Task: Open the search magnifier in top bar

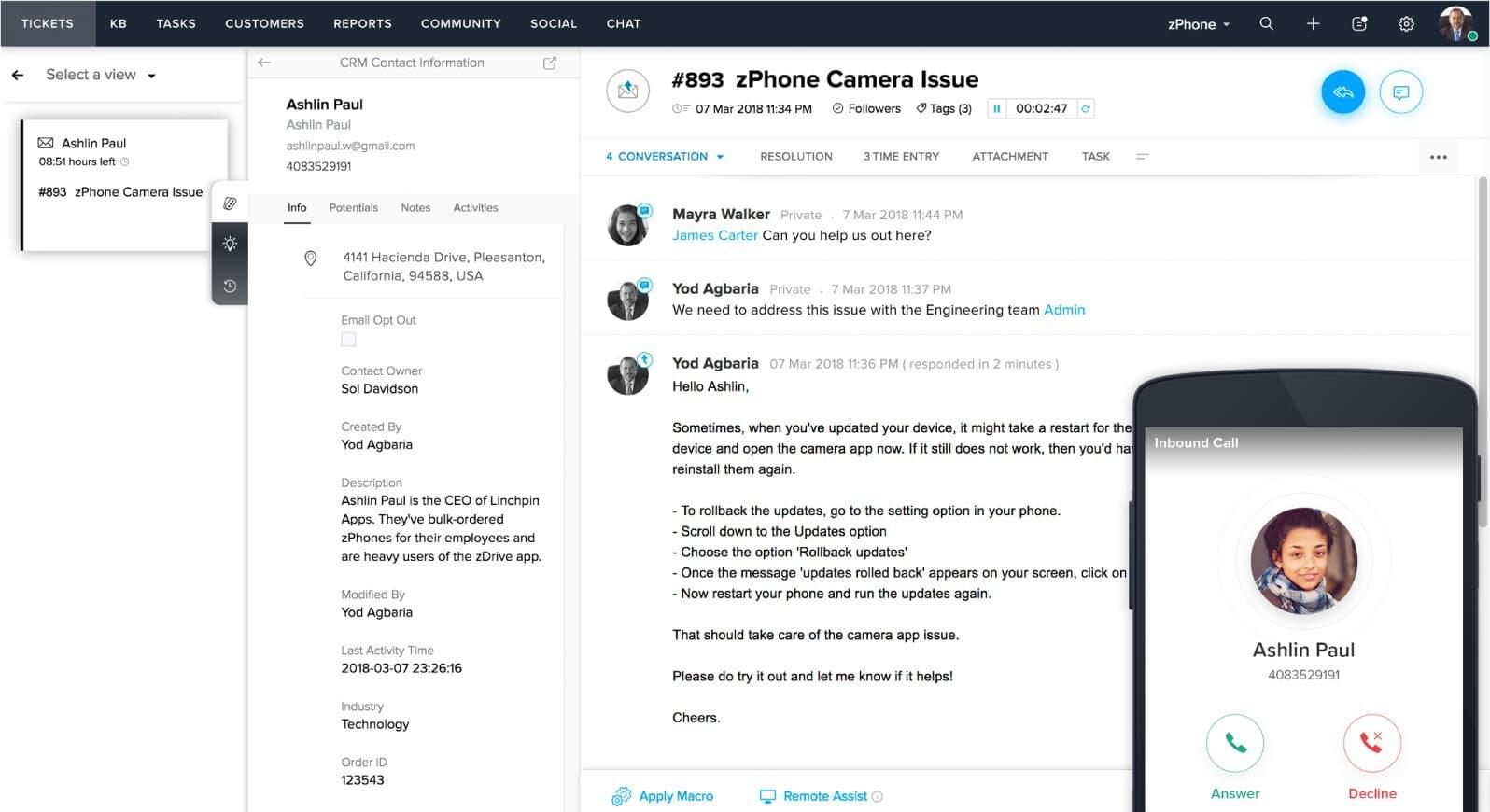Action: pyautogui.click(x=1266, y=24)
